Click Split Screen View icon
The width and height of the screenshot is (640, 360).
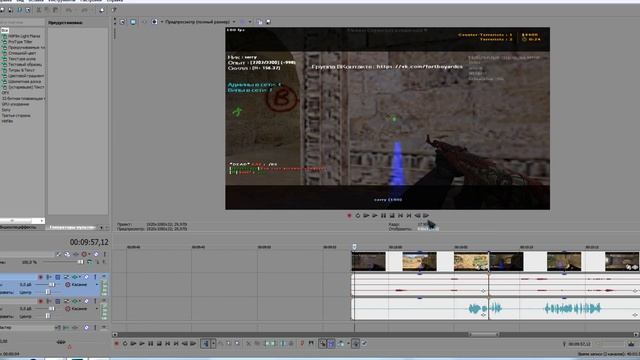(154, 22)
